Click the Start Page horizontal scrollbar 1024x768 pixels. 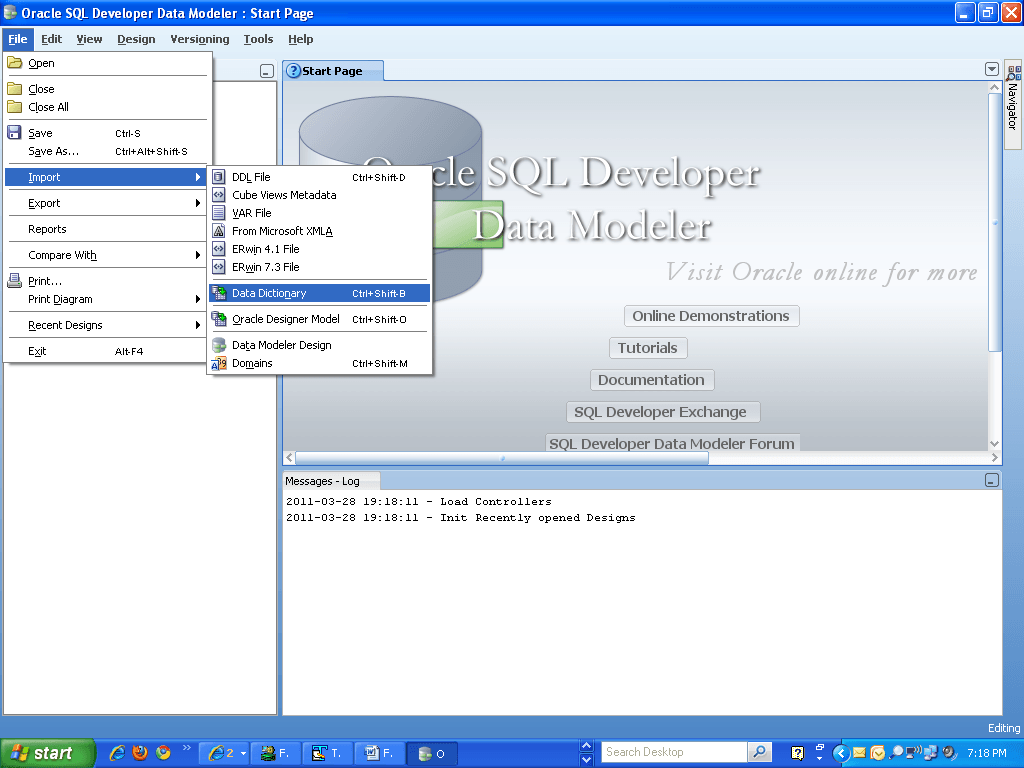coord(502,458)
